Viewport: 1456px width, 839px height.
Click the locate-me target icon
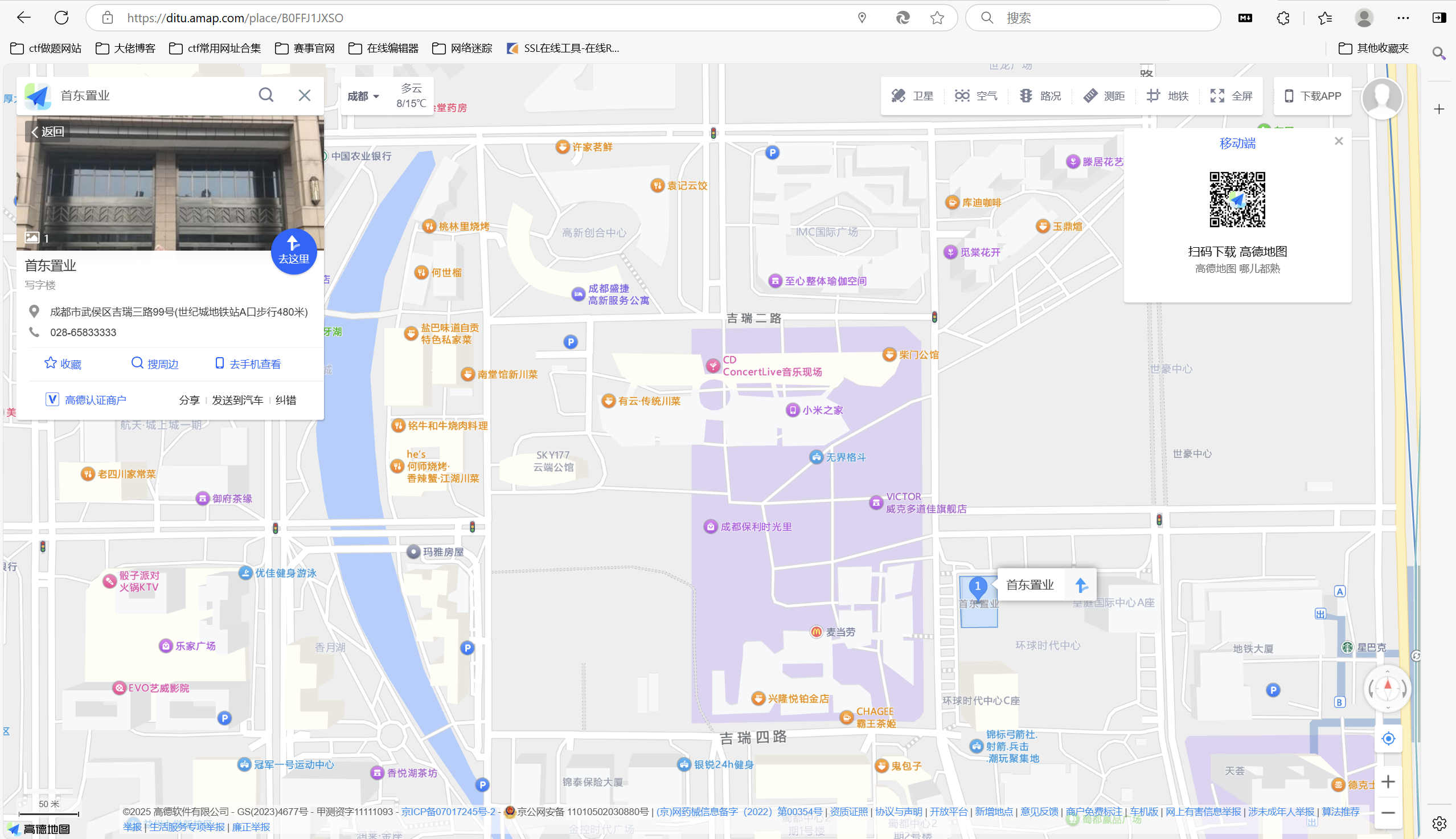coord(1389,738)
